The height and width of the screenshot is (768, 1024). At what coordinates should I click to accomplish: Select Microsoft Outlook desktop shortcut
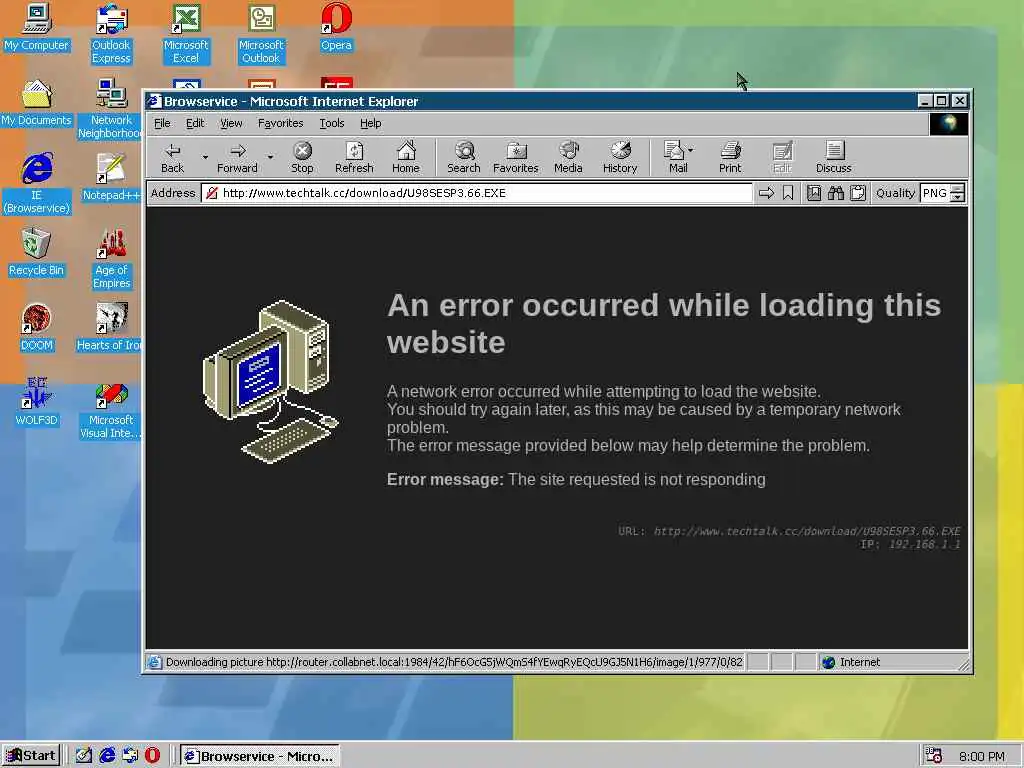[x=261, y=34]
